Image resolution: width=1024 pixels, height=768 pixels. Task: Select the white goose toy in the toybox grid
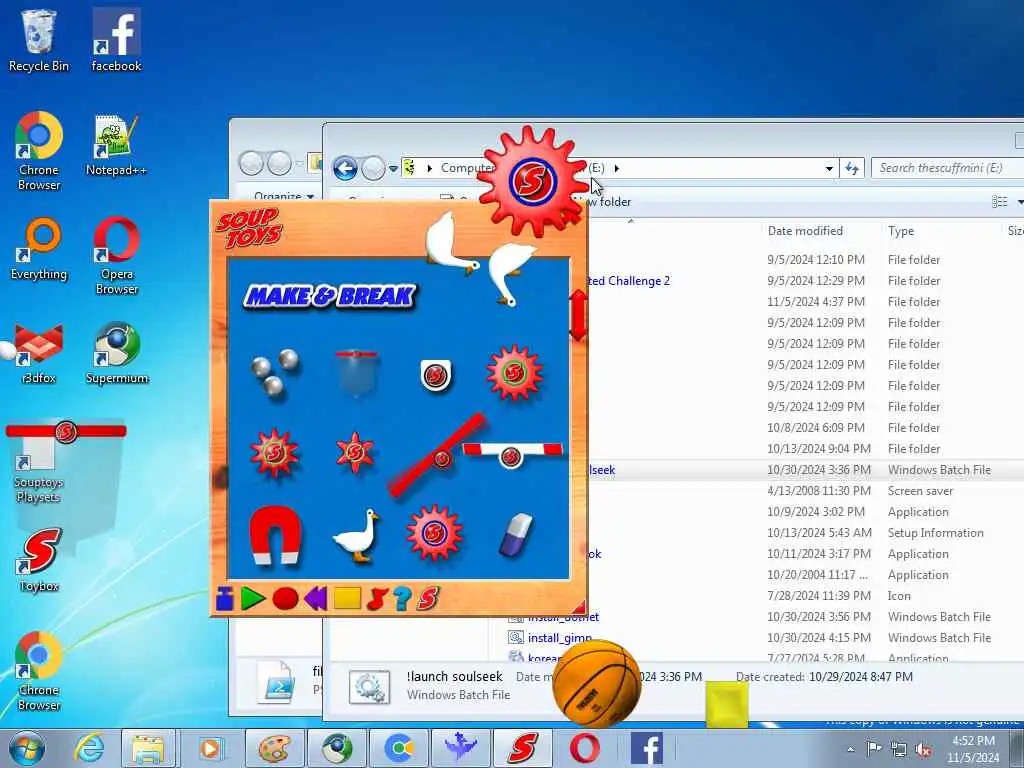pos(357,536)
